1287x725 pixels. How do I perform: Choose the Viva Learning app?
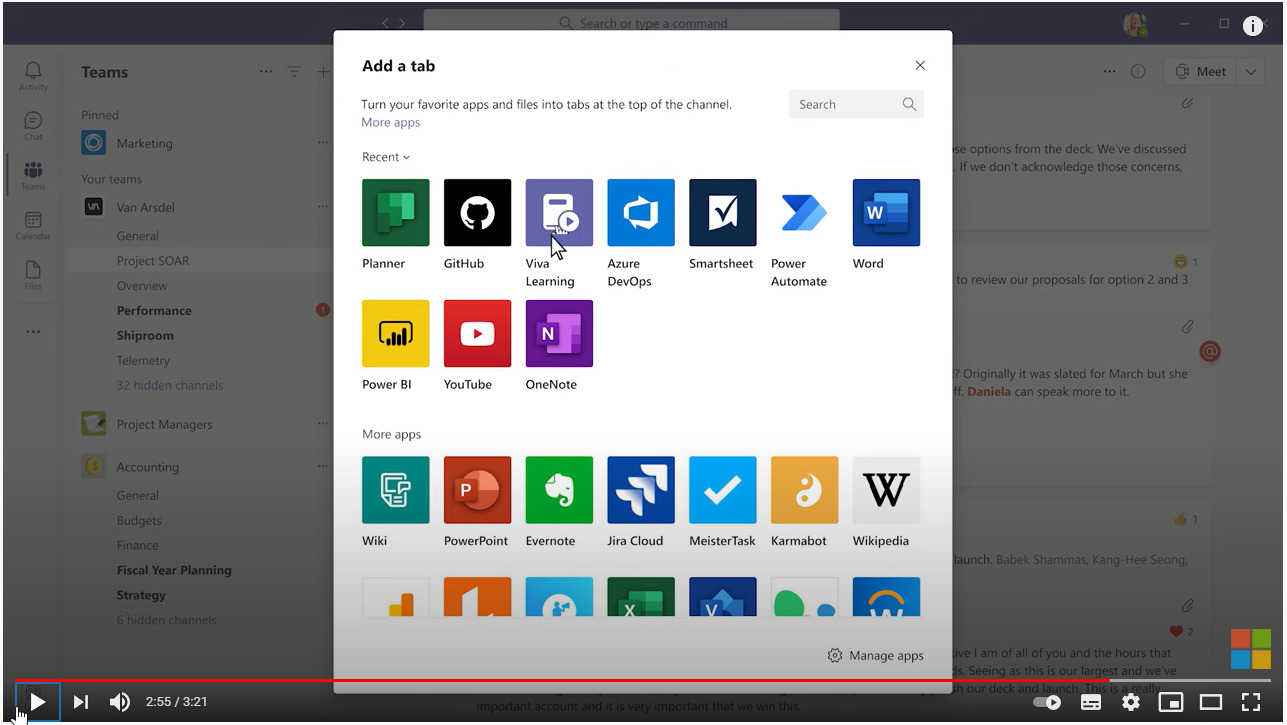coord(560,212)
